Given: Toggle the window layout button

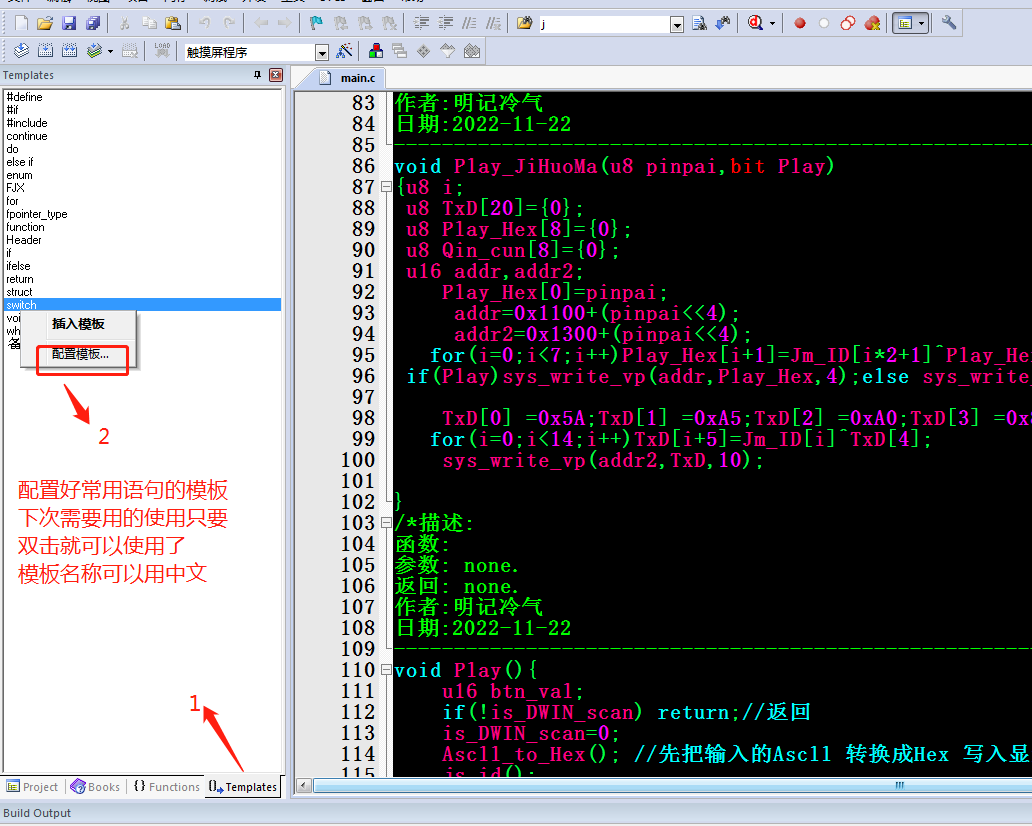Looking at the screenshot, I should pos(905,24).
